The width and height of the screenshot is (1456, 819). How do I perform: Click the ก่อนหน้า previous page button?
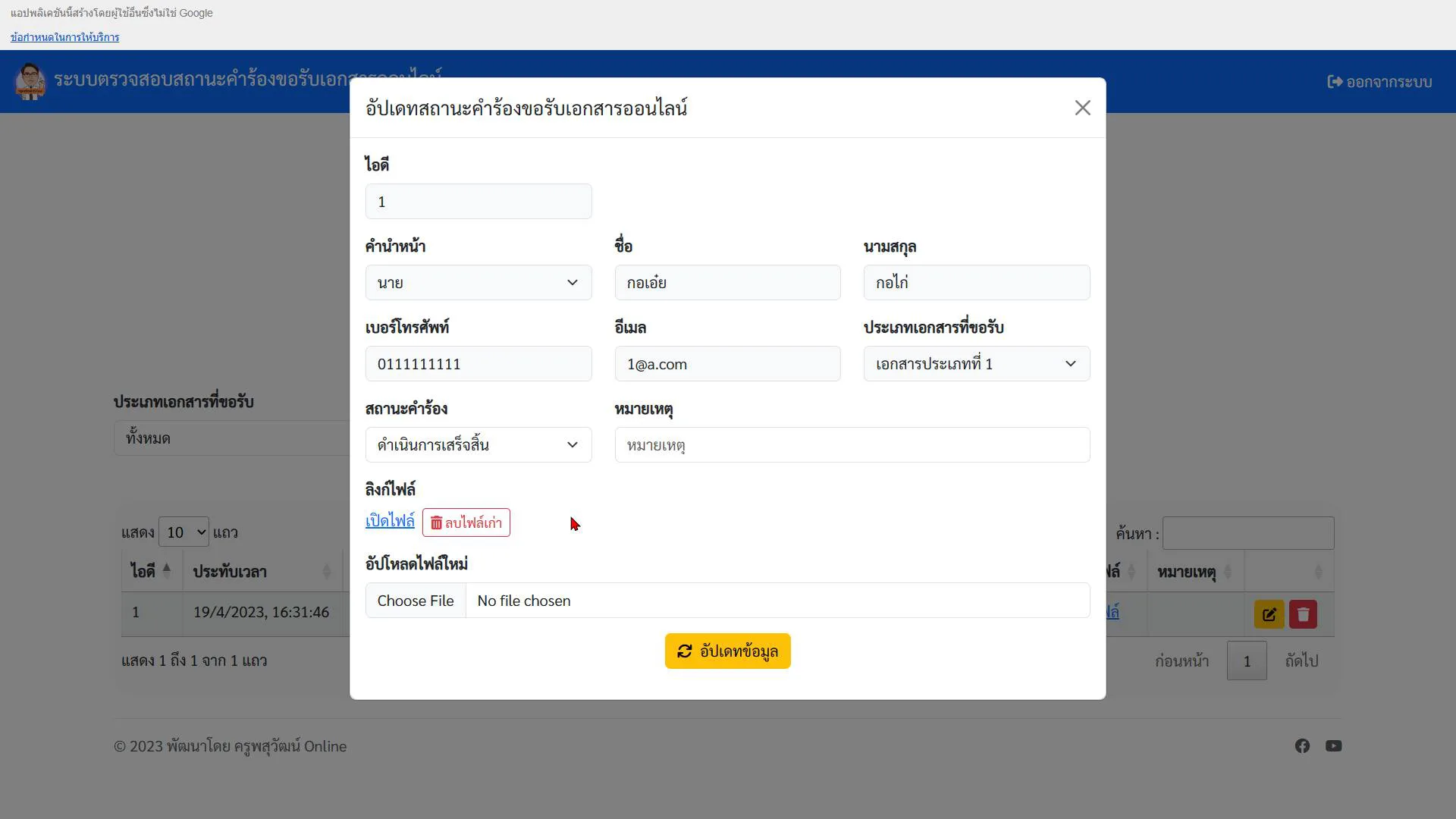1181,661
